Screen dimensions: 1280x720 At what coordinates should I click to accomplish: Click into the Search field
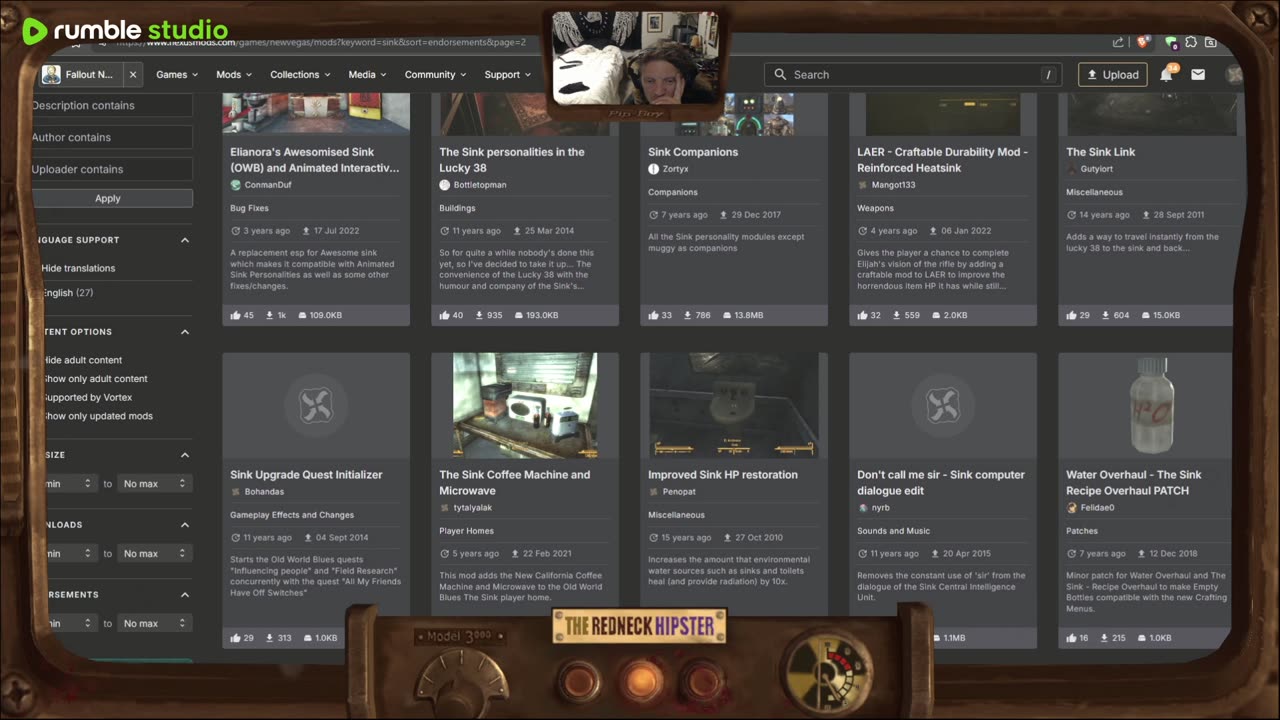(912, 74)
